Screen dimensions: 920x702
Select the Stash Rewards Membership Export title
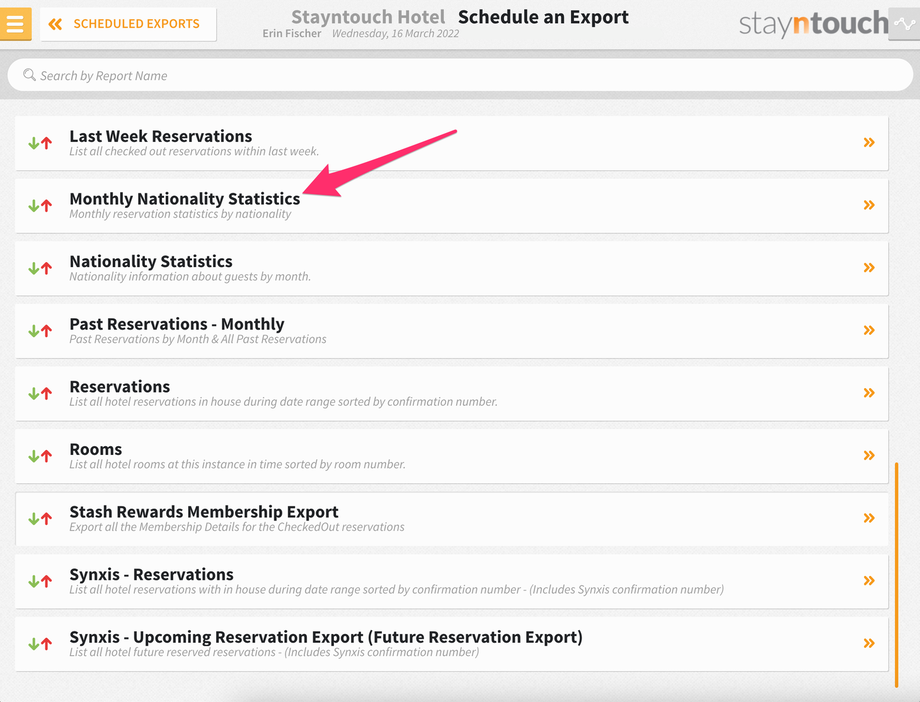[204, 512]
